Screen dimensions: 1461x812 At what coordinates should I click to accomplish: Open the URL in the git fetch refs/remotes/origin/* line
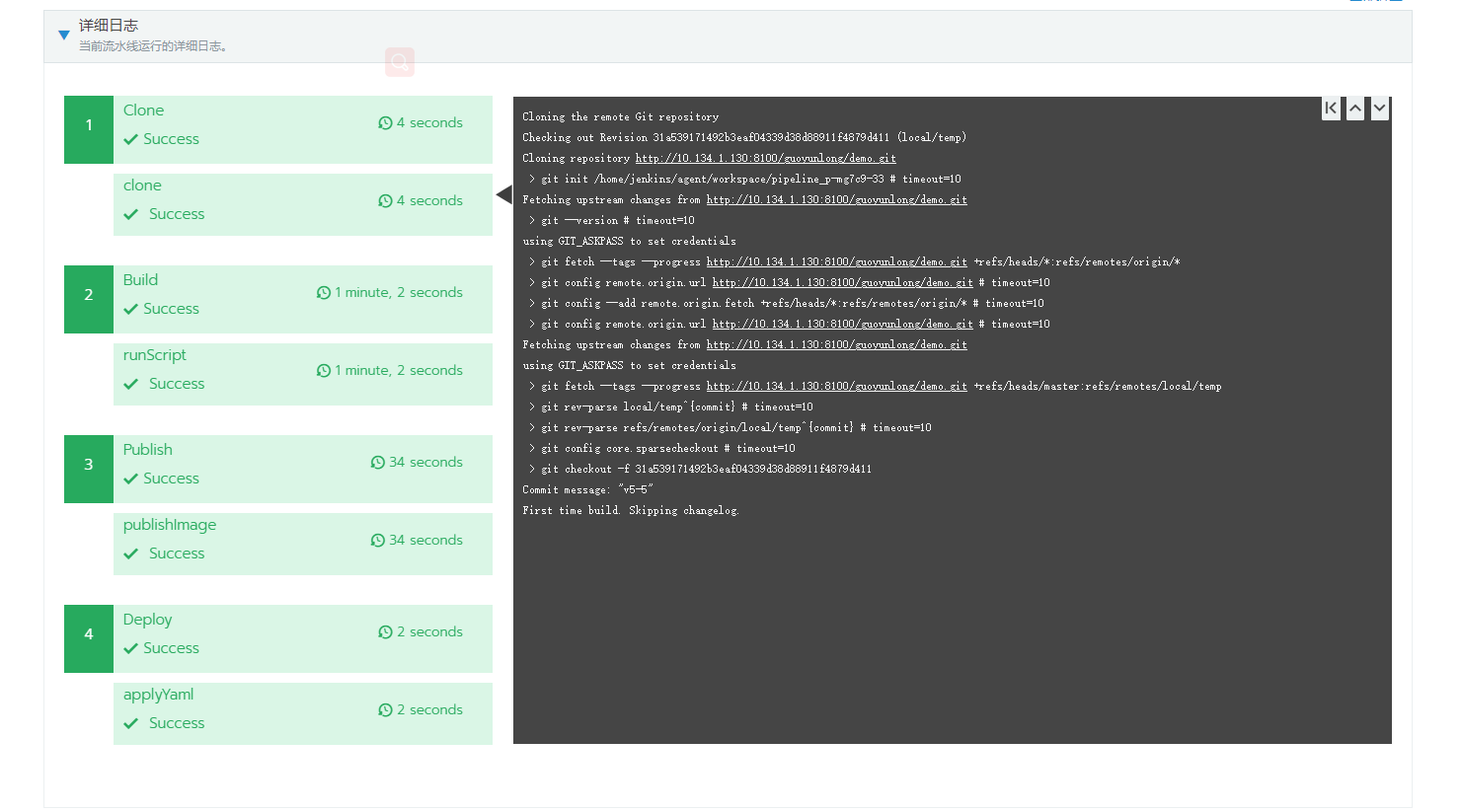coord(837,262)
